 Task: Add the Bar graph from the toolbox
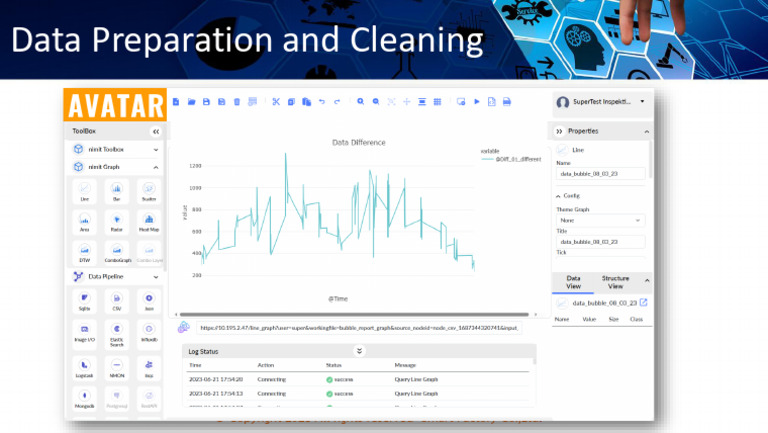(x=117, y=192)
